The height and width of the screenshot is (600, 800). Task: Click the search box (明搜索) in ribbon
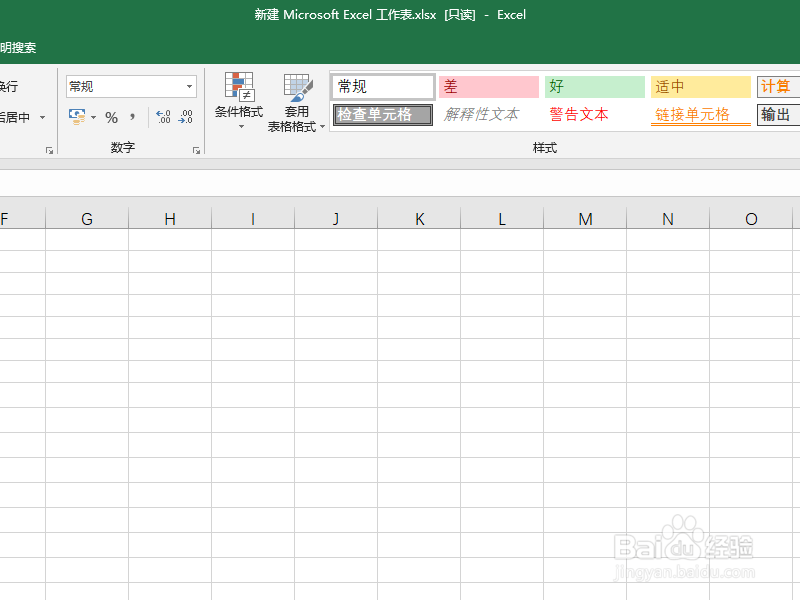pyautogui.click(x=18, y=48)
